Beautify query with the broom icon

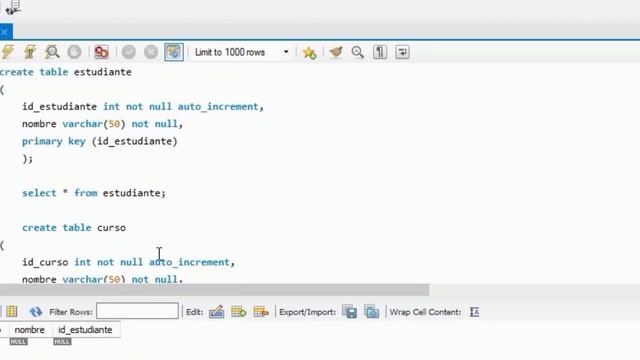(x=336, y=52)
